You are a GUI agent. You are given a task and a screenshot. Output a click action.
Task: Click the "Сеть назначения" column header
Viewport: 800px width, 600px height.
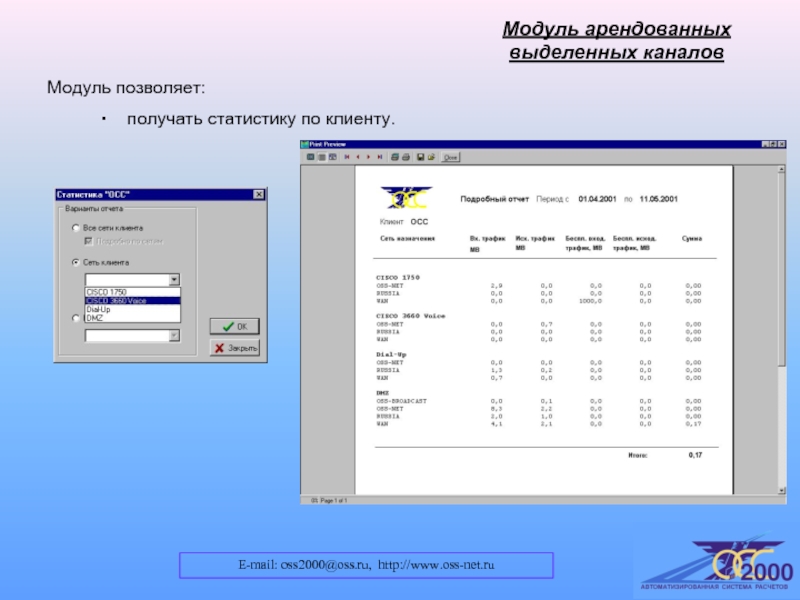click(x=408, y=239)
